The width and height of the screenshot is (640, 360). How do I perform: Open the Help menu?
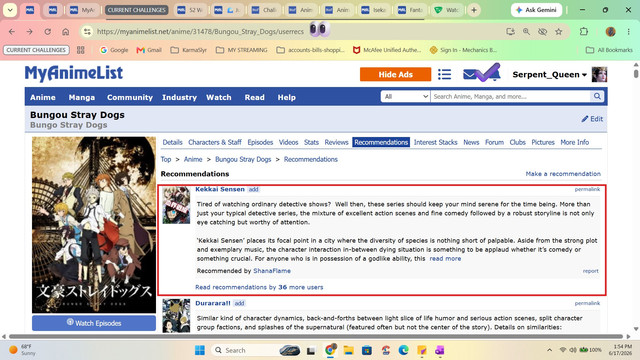pos(287,97)
